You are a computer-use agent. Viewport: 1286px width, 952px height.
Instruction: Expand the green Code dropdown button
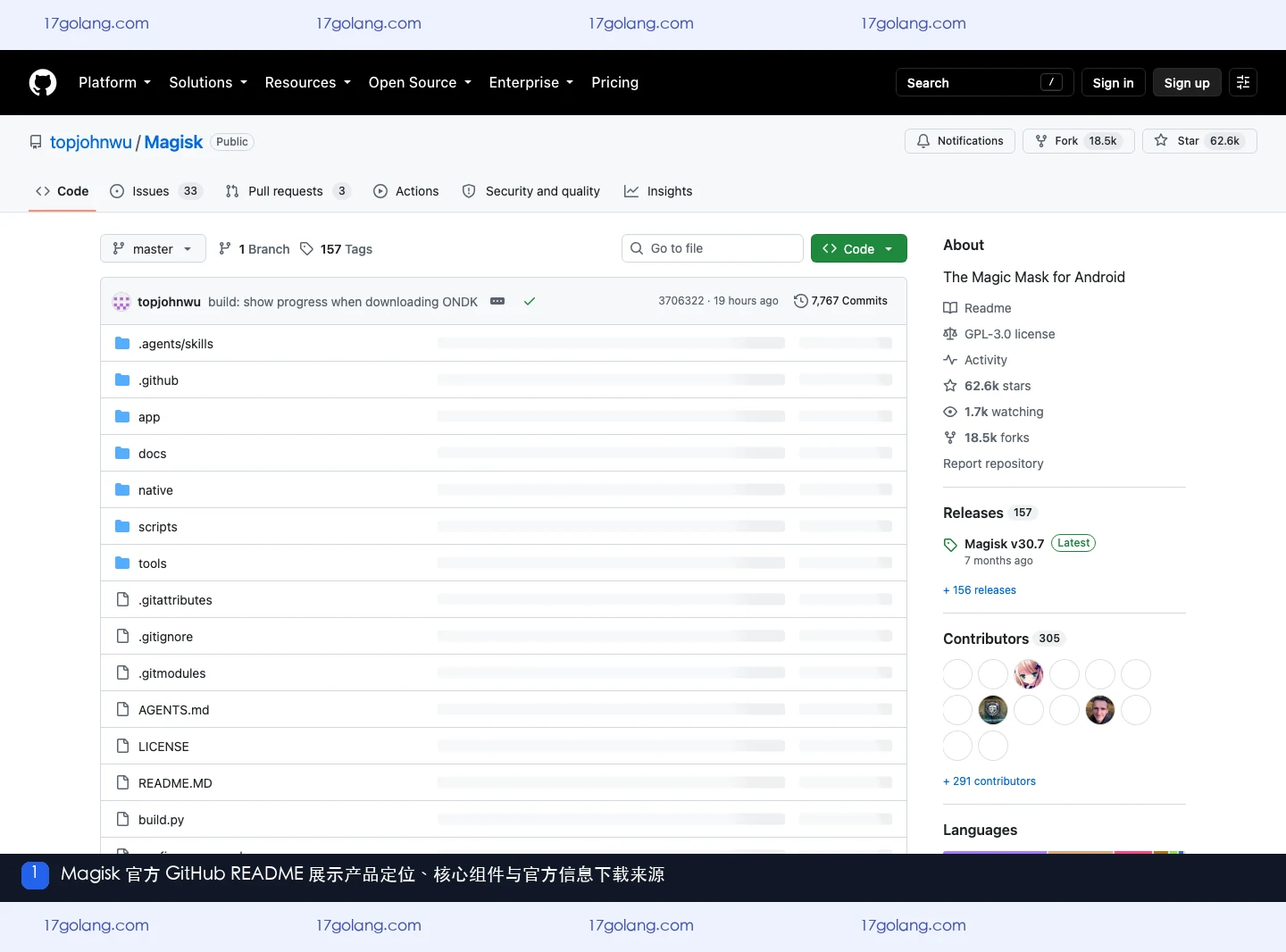(x=859, y=248)
